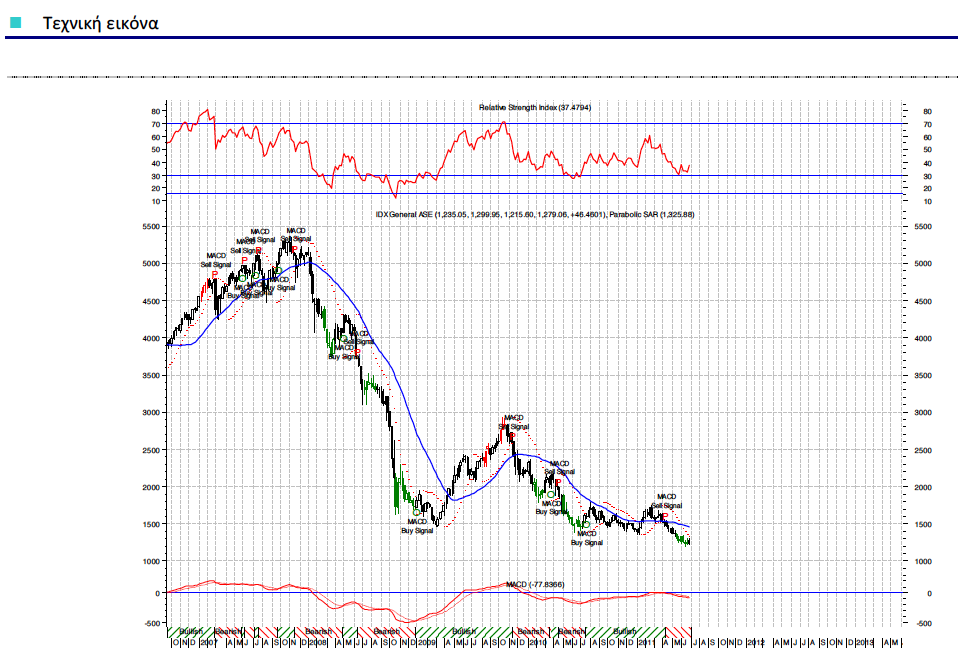Viewport: 958px width, 670px height.
Task: Click the 'Relative Strength Index (37.4794)' label
Action: pos(535,107)
